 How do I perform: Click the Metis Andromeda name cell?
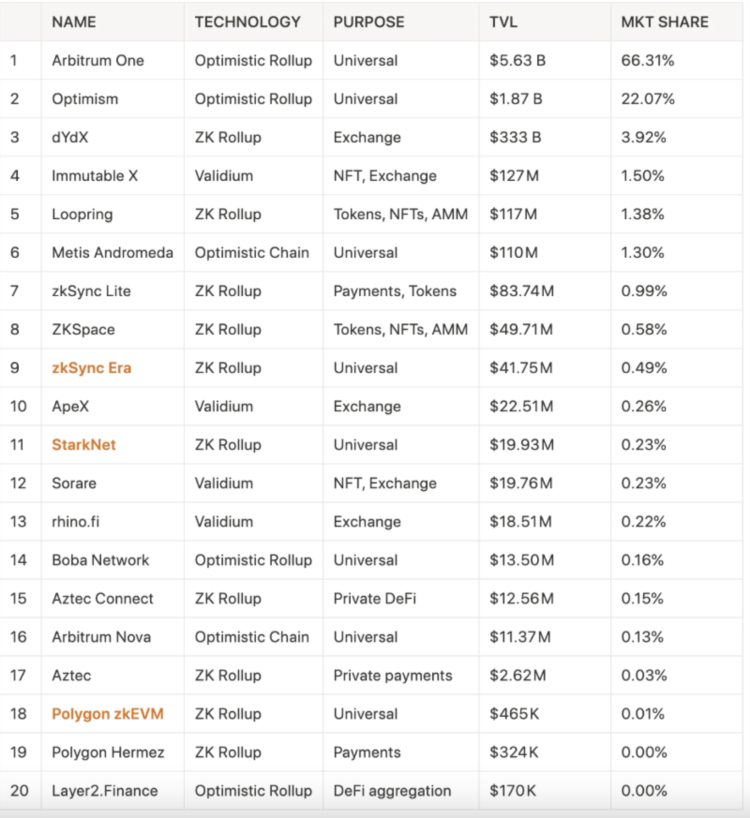112,253
